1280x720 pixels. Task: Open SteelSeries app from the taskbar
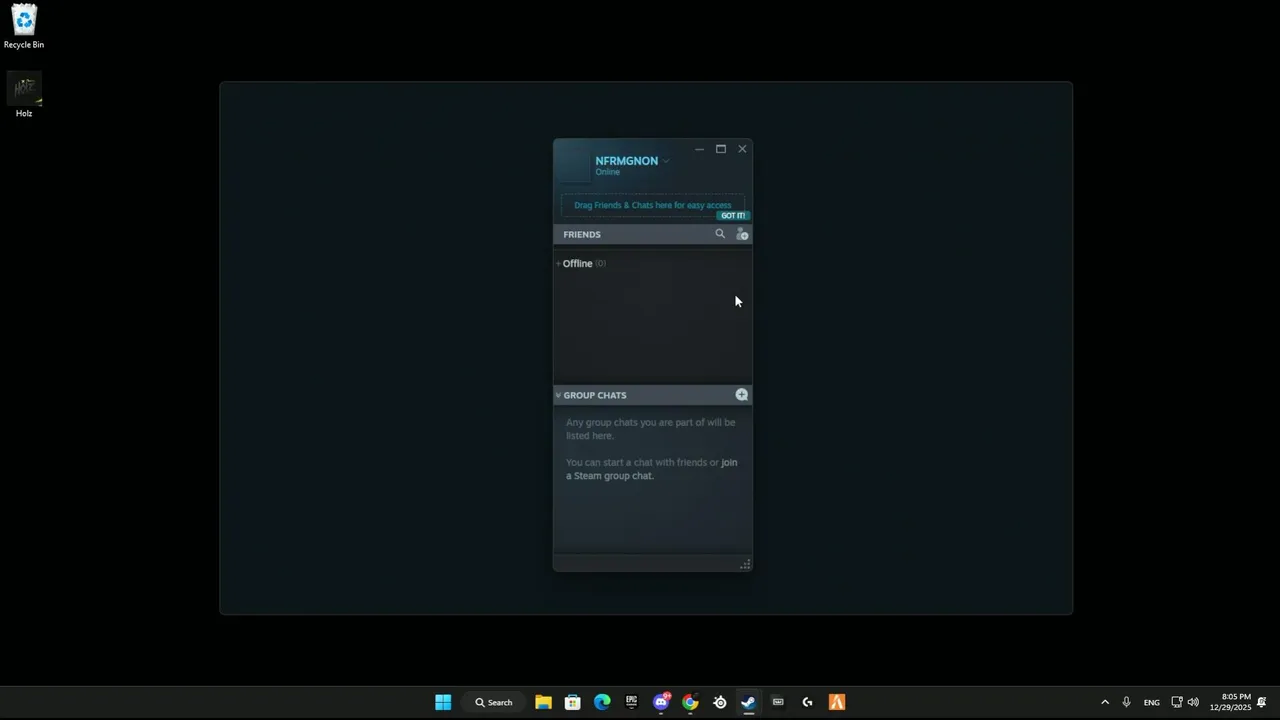[719, 702]
